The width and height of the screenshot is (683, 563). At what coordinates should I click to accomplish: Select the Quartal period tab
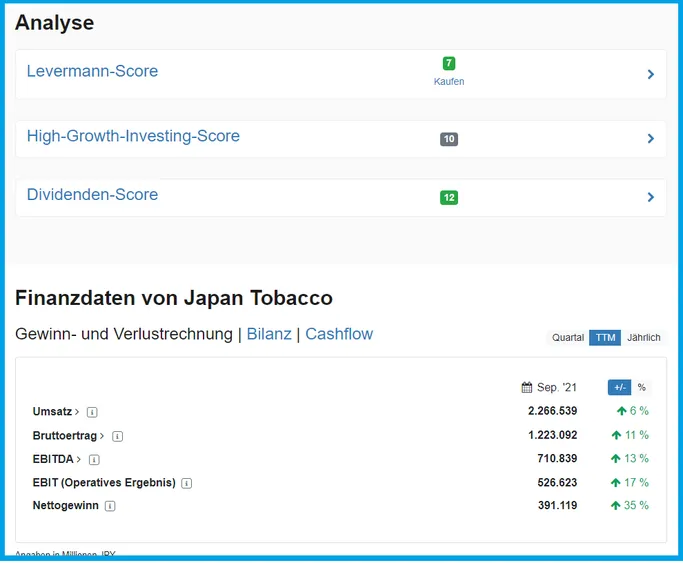click(x=568, y=337)
